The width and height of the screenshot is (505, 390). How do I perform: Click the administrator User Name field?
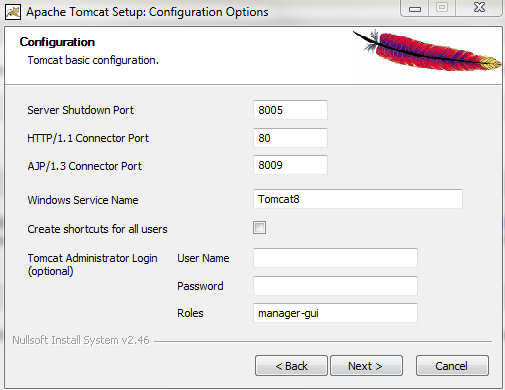(335, 258)
